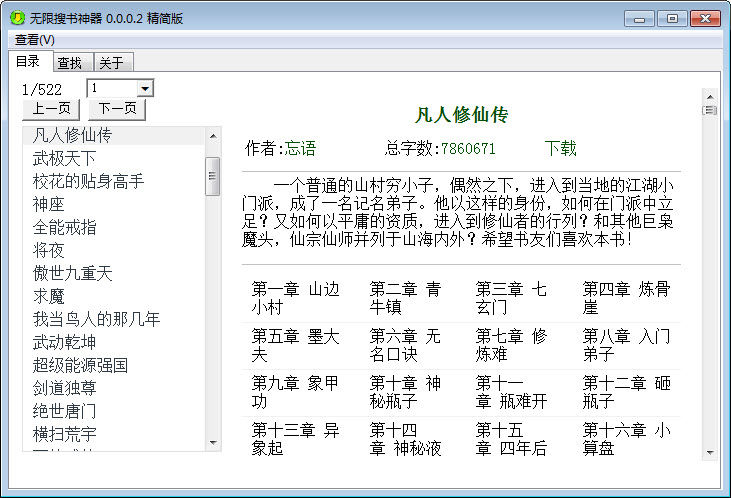Image resolution: width=731 pixels, height=498 pixels.
Task: Open the 关于 tab
Action: [x=112, y=62]
